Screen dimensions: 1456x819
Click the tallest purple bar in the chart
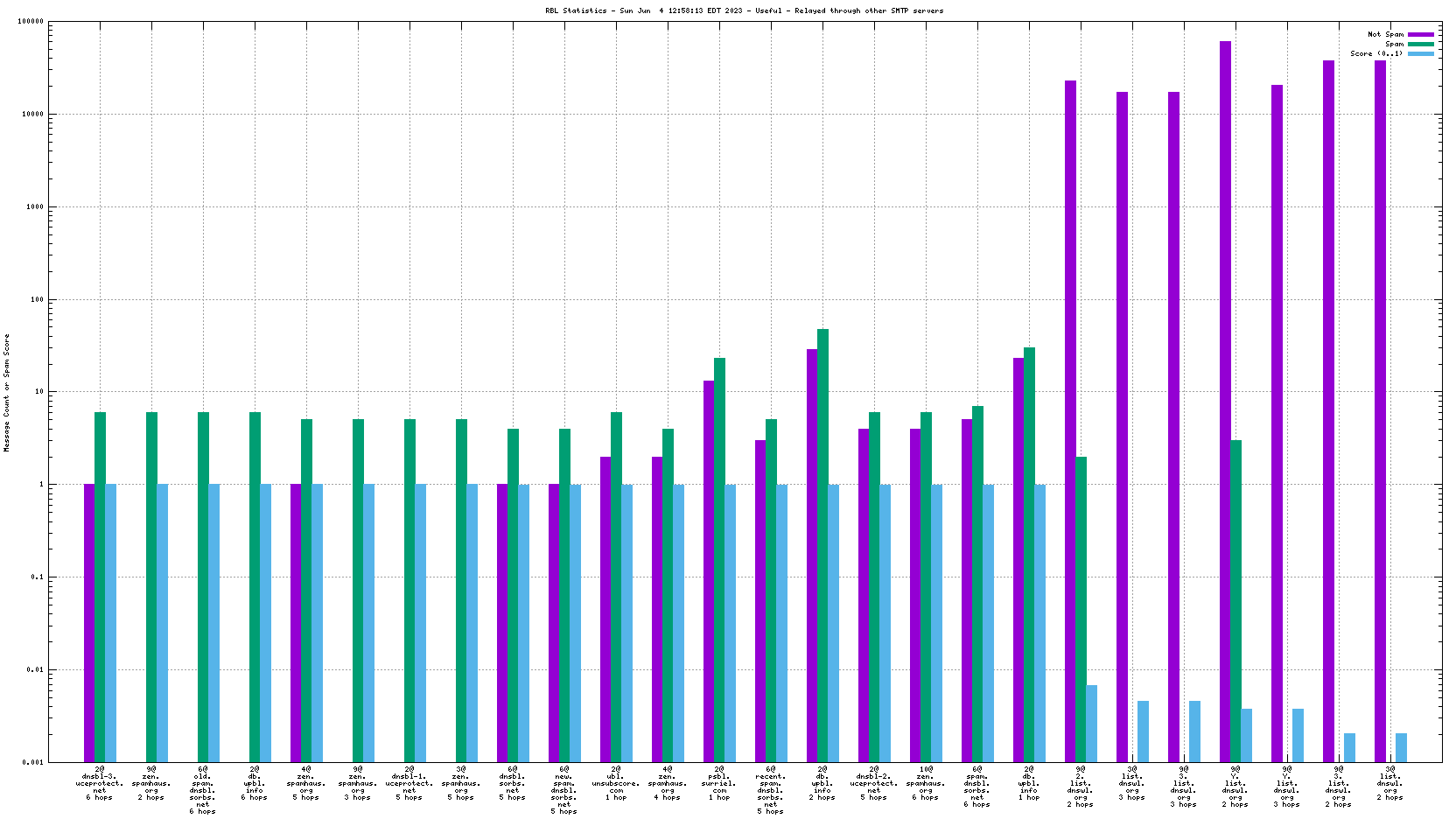tap(1225, 401)
